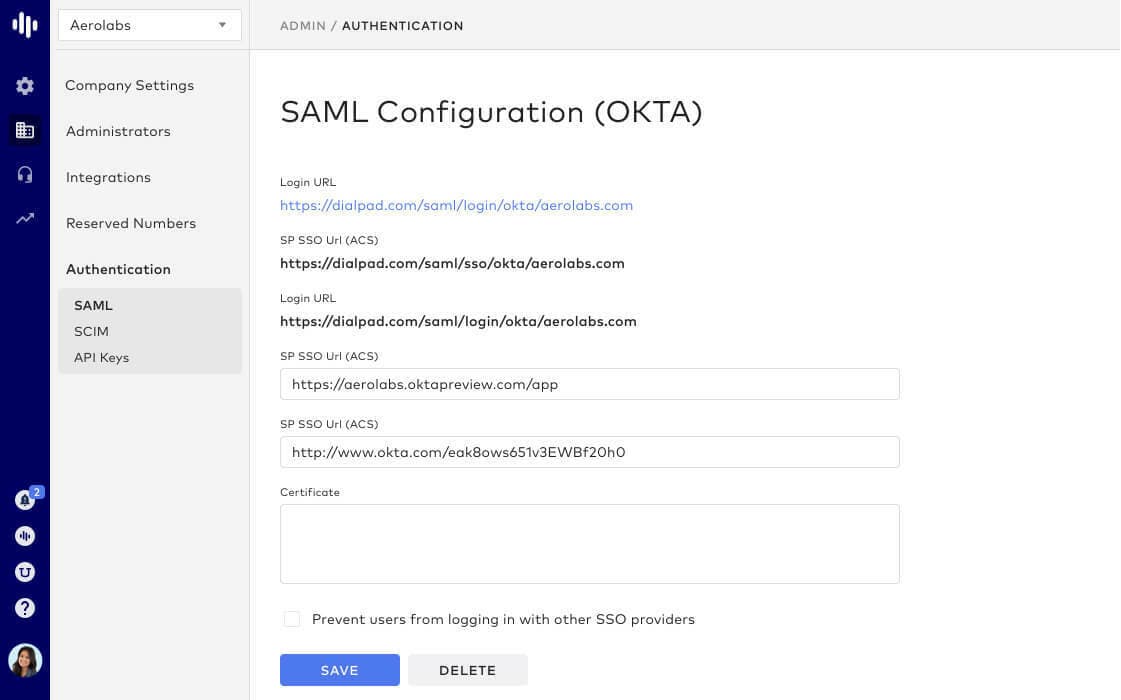Save the SAML configuration
This screenshot has height=700, width=1121.
(x=339, y=670)
